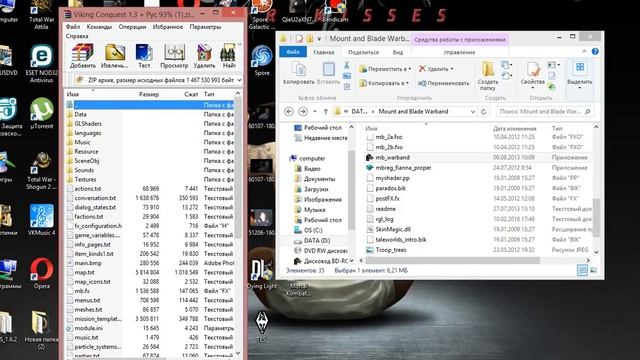This screenshot has height=360, width=640.
Task: Select the Dying Light desktop shortcut
Action: point(262,274)
